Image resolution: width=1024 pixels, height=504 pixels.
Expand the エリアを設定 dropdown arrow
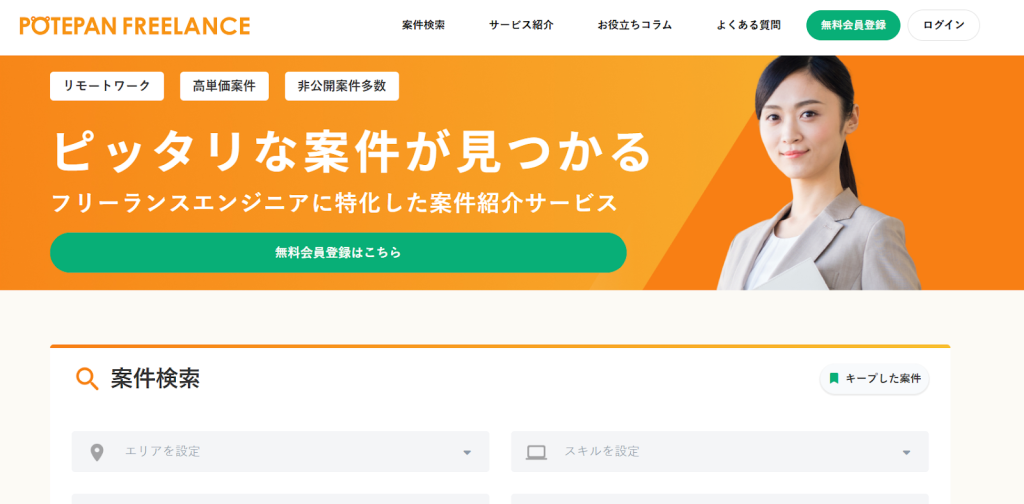(467, 452)
